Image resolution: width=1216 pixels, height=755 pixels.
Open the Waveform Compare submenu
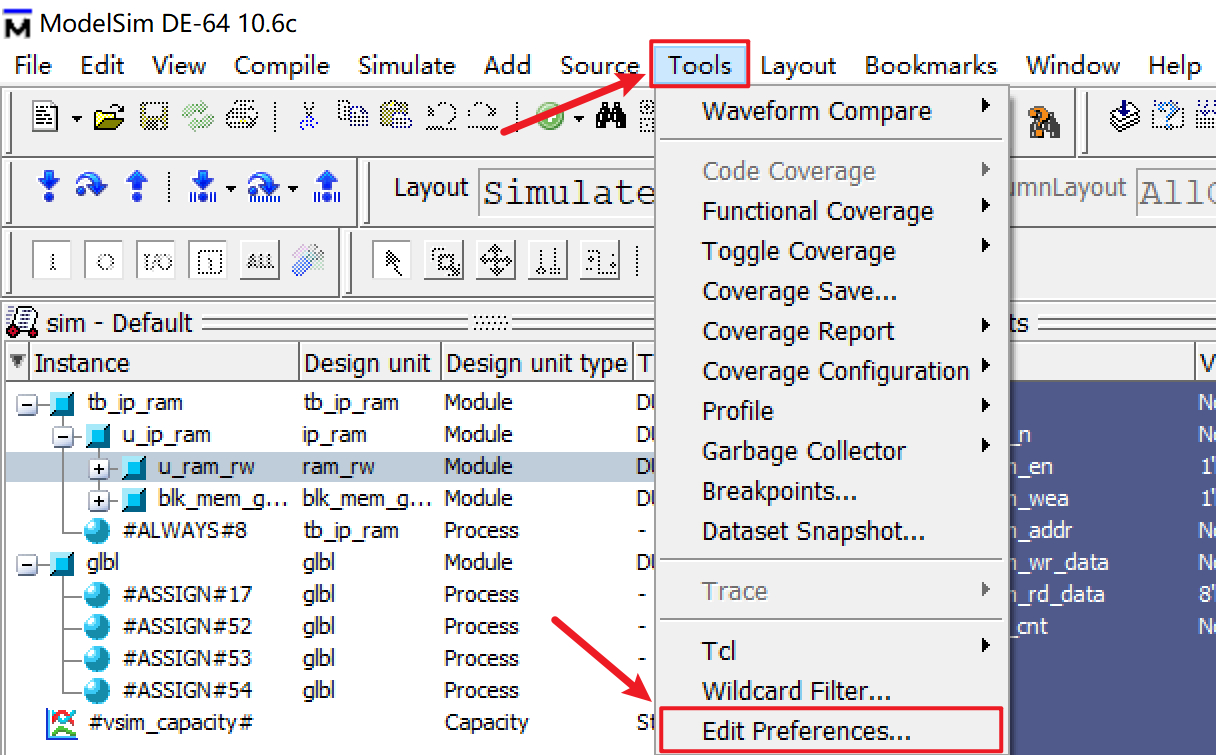833,111
